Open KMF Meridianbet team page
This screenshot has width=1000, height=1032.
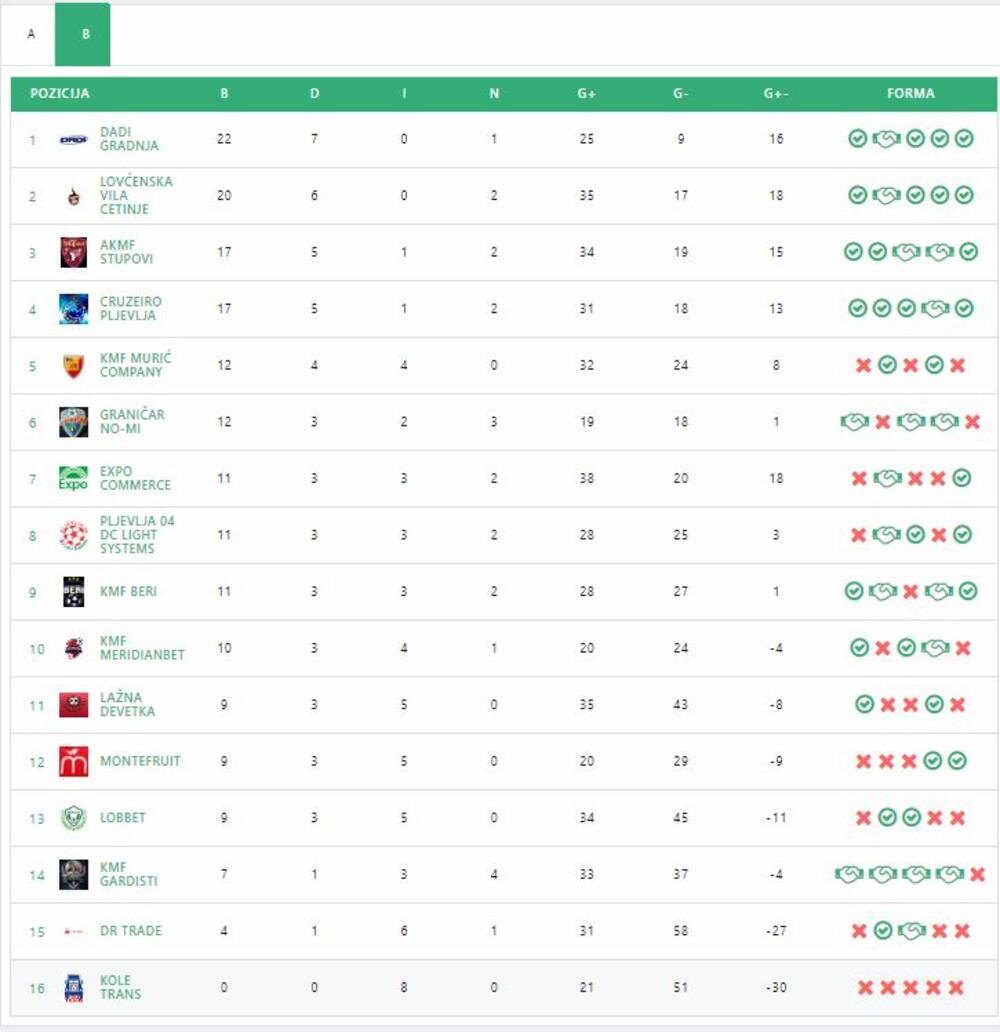142,648
